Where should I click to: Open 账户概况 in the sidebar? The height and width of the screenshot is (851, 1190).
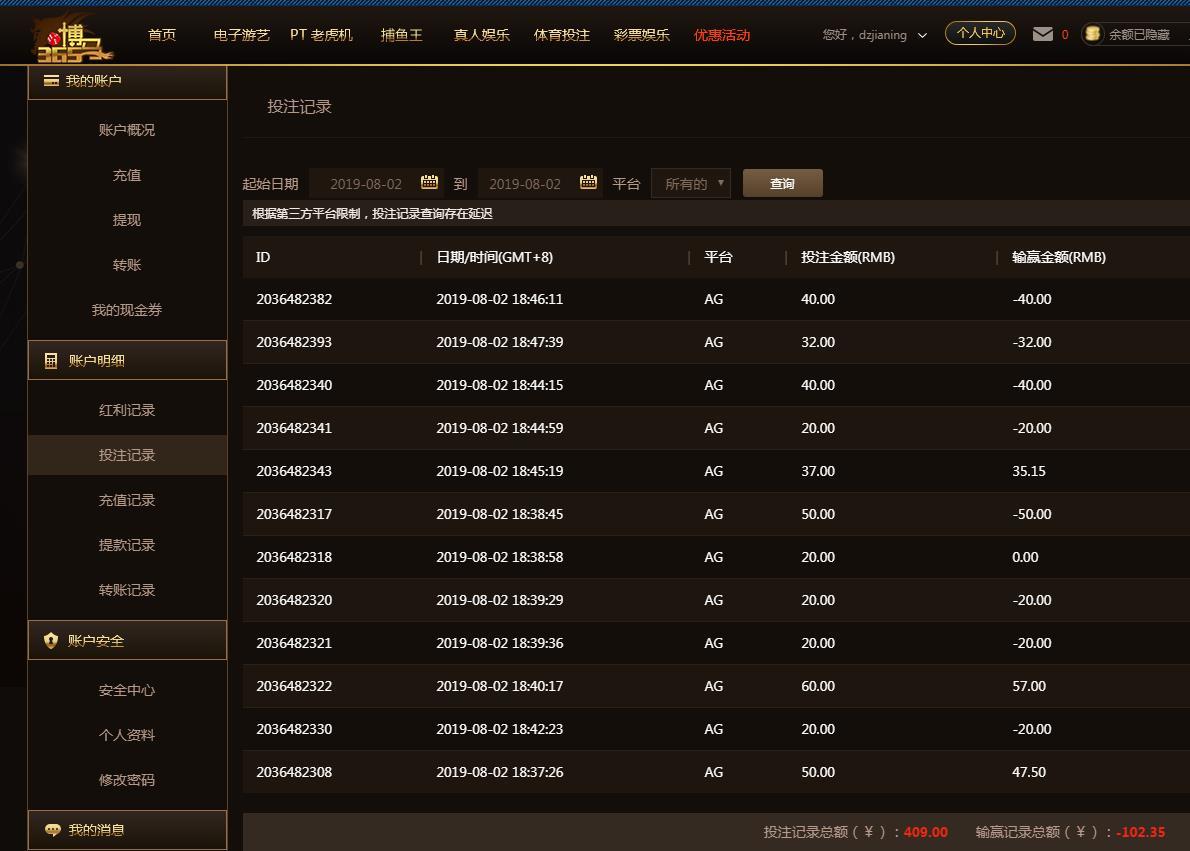click(127, 130)
